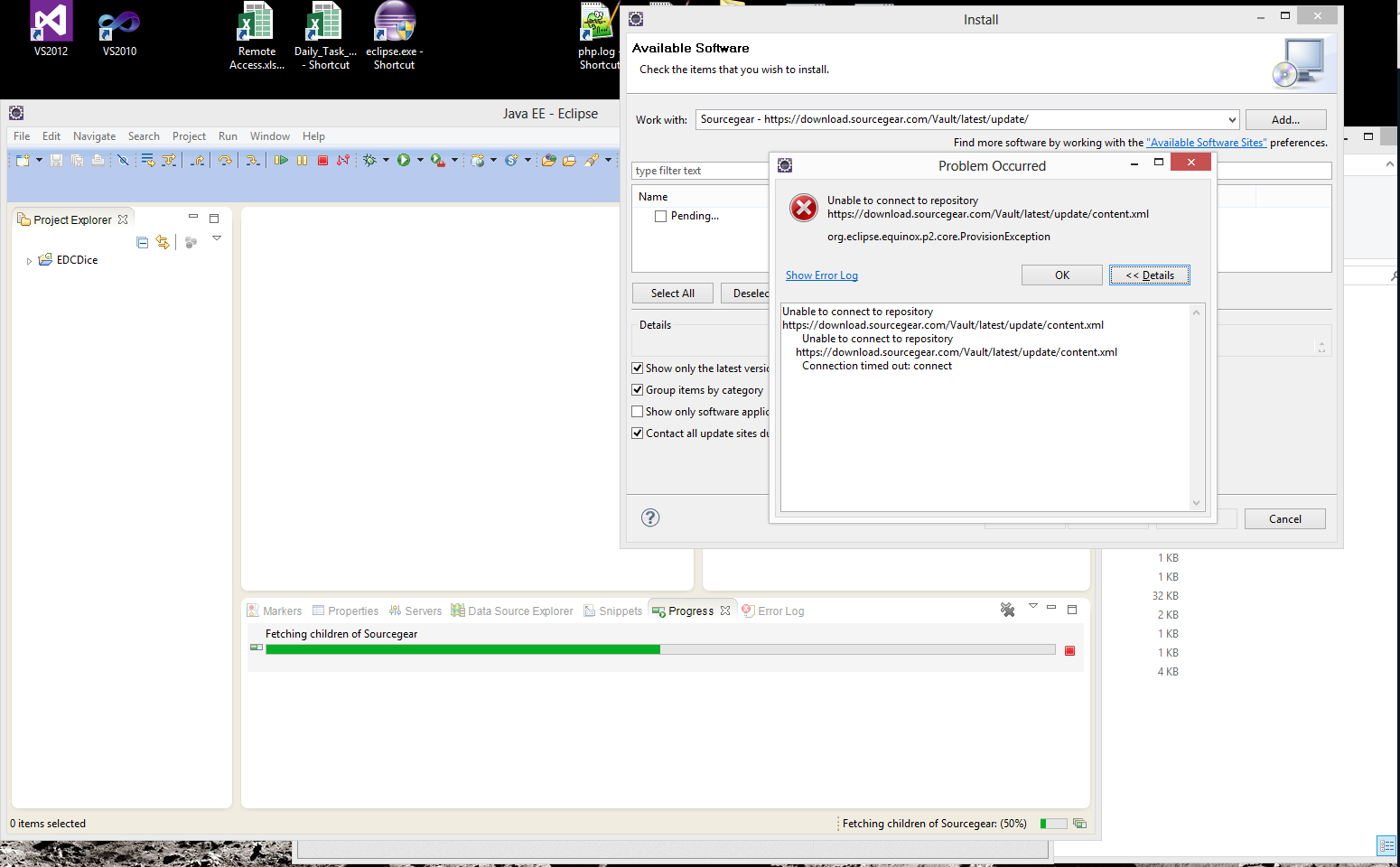Toggle Show only the latest versions checkbox
Viewport: 1400px width, 867px height.
point(638,368)
